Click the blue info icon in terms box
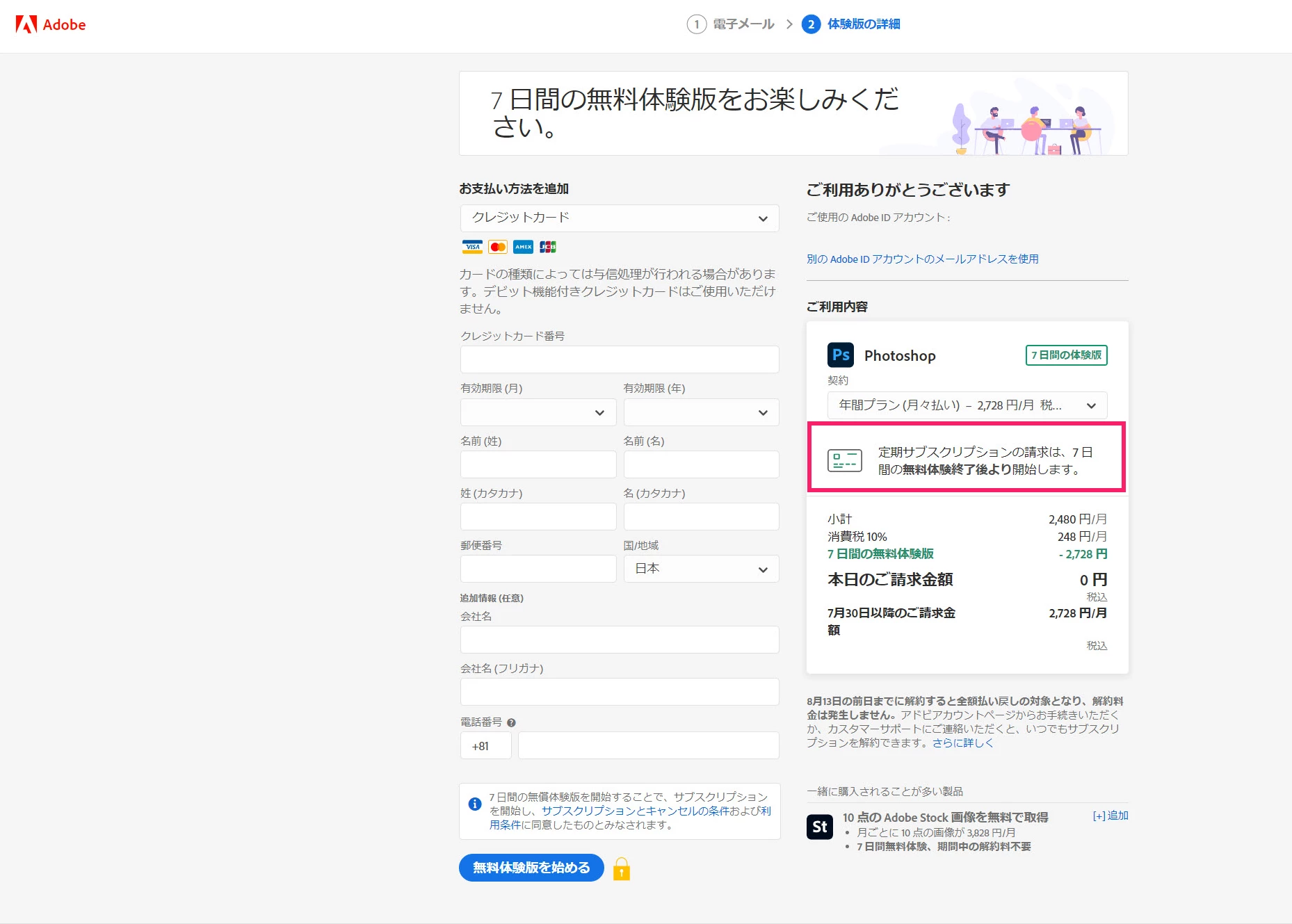Viewport: 1292px width, 924px height. [475, 804]
